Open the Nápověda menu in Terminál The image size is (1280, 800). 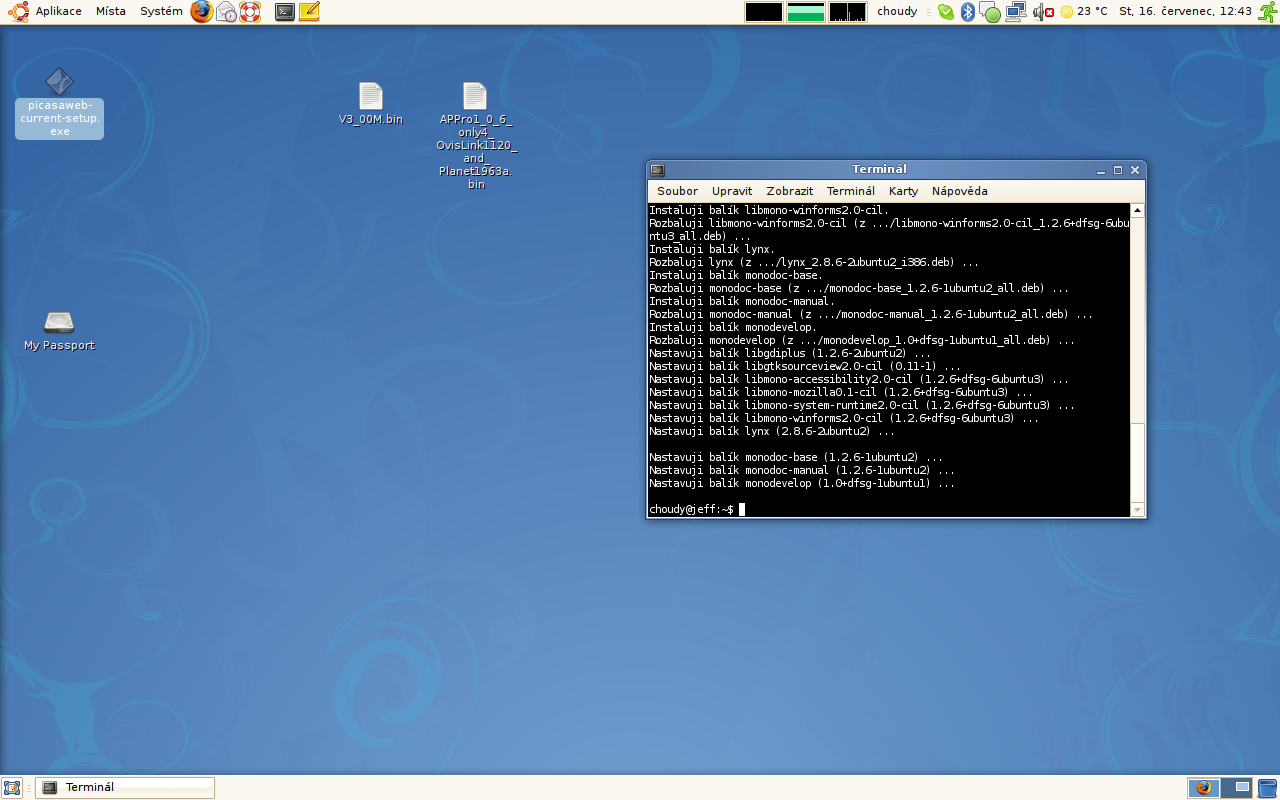959,191
